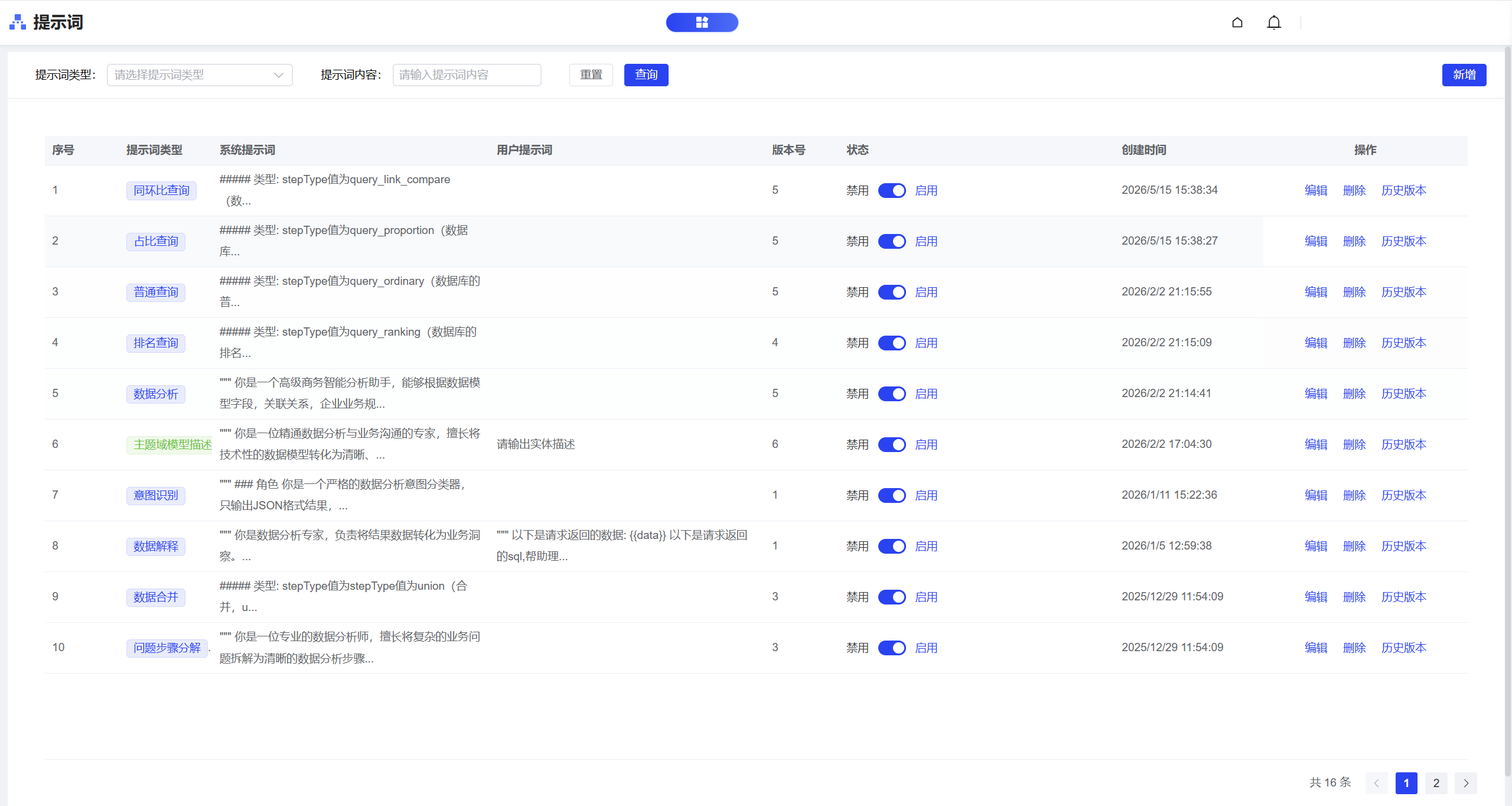Image resolution: width=1512 pixels, height=806 pixels.
Task: Go to home via house icon
Action: 1237,22
